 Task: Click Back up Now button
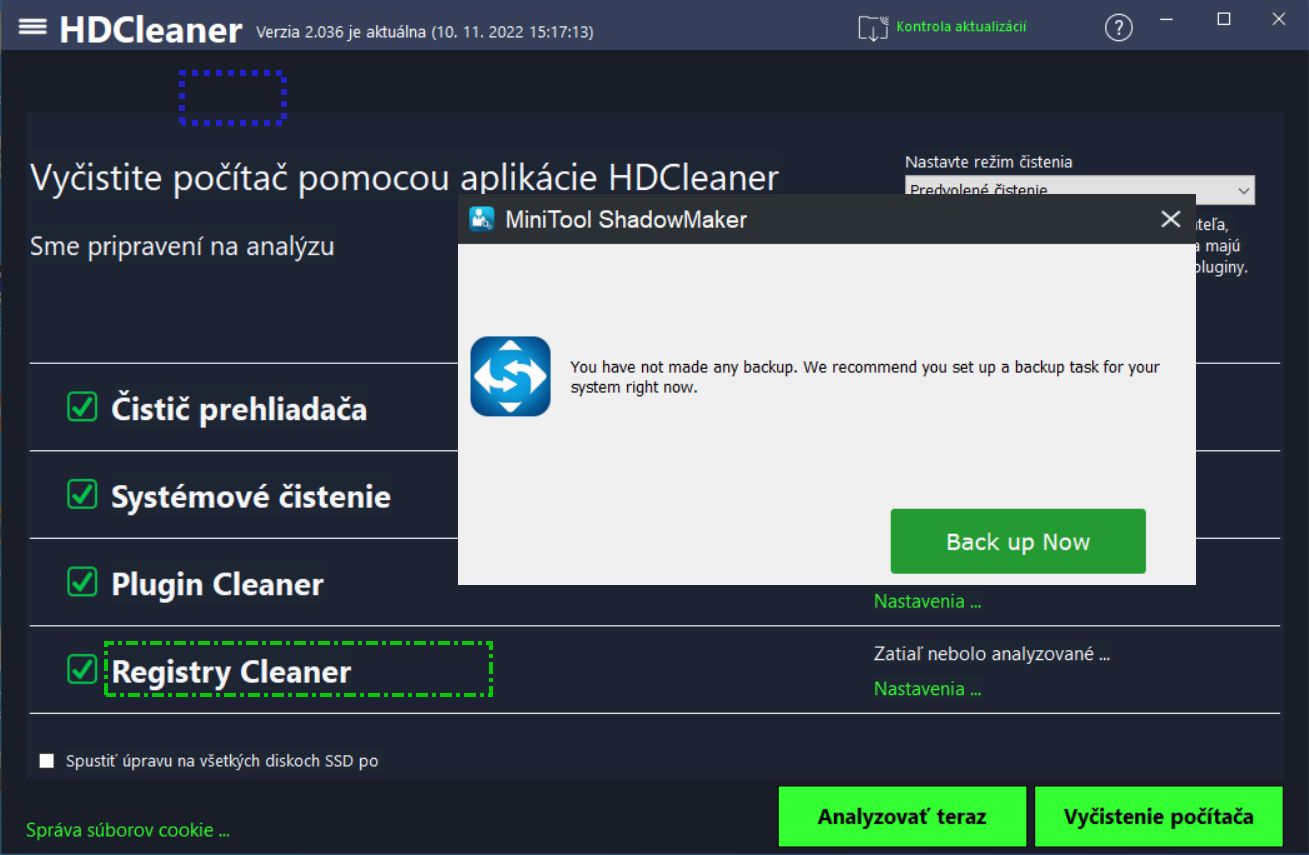pyautogui.click(x=1018, y=541)
